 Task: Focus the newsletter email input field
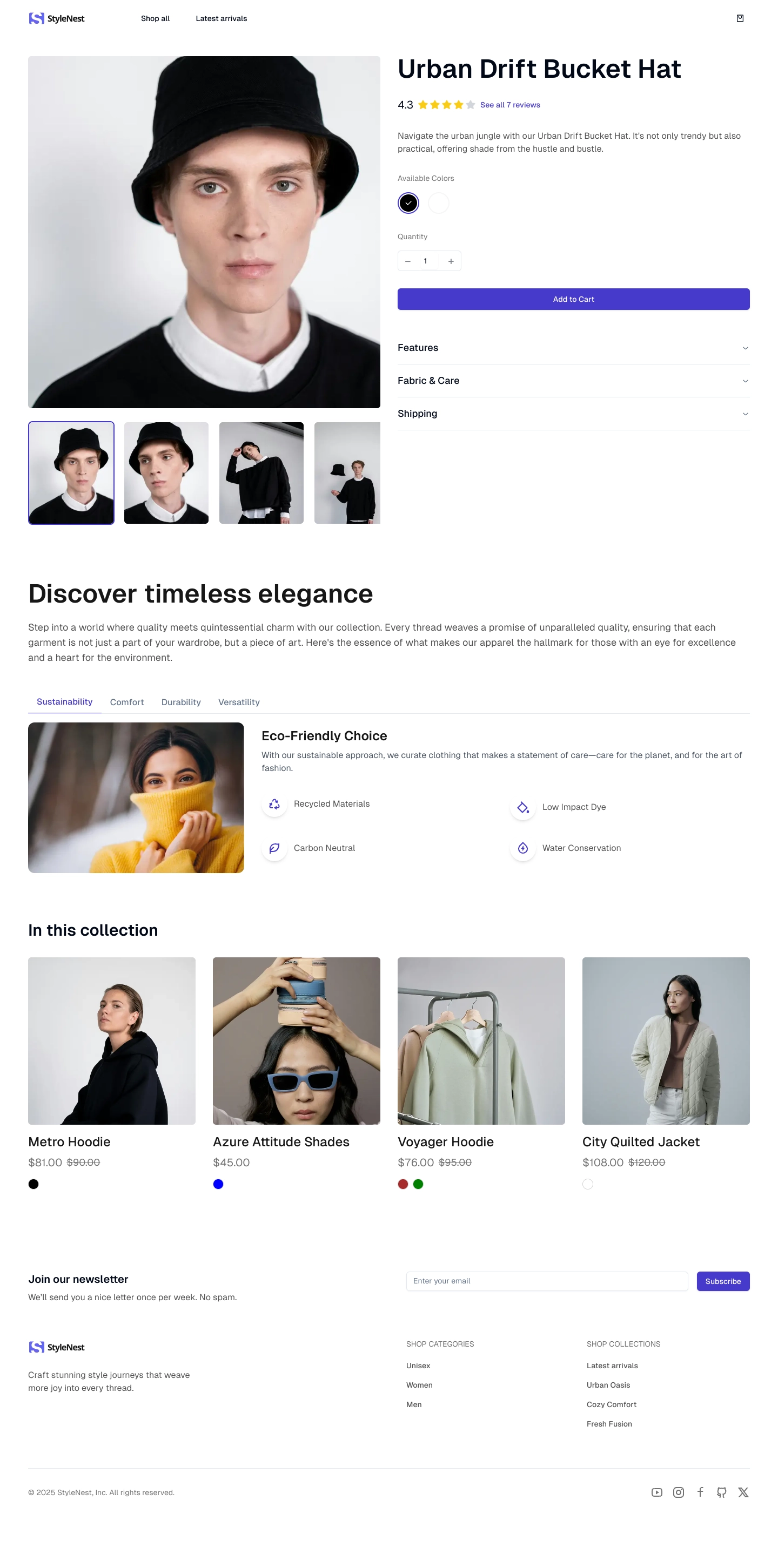[x=546, y=1281]
